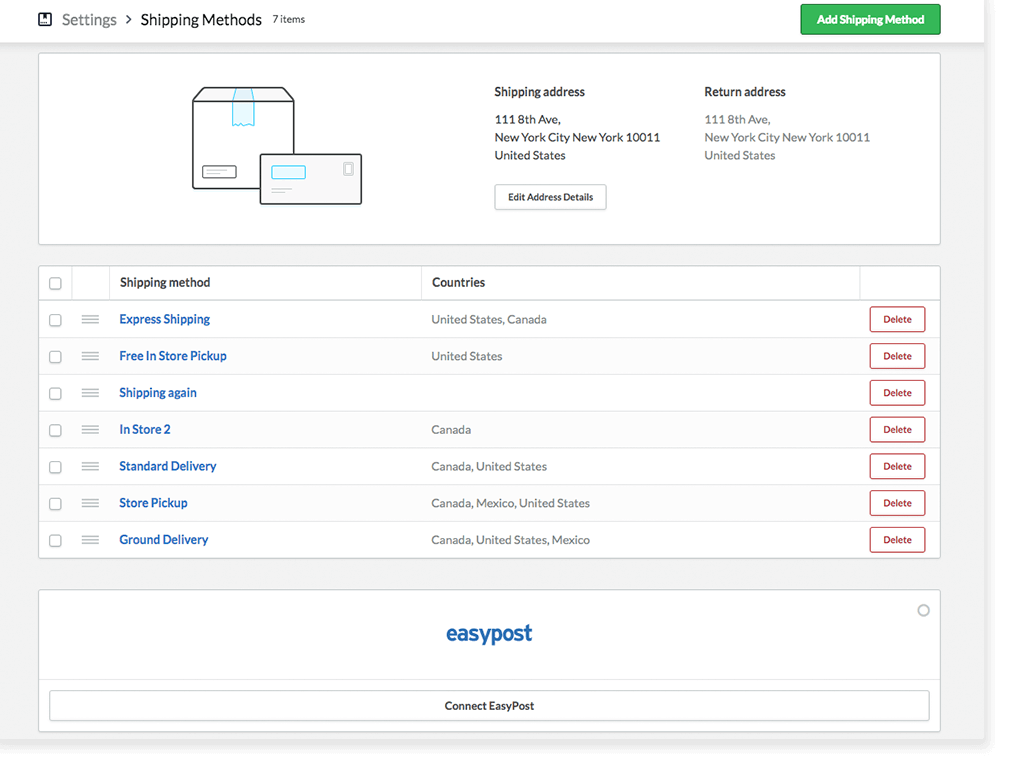Open the Express Shipping method
Image resolution: width=1024 pixels, height=768 pixels.
(x=165, y=319)
